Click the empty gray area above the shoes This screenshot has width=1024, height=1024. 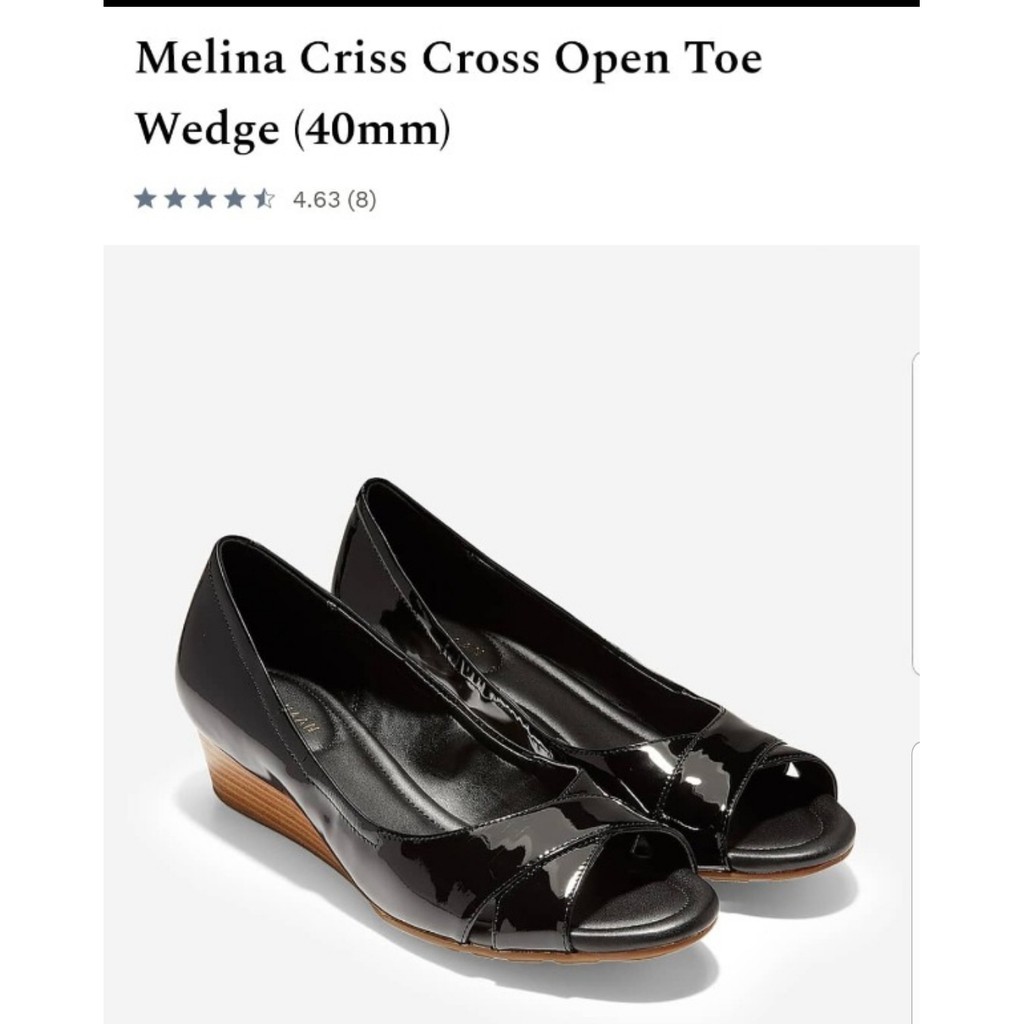[x=511, y=370]
